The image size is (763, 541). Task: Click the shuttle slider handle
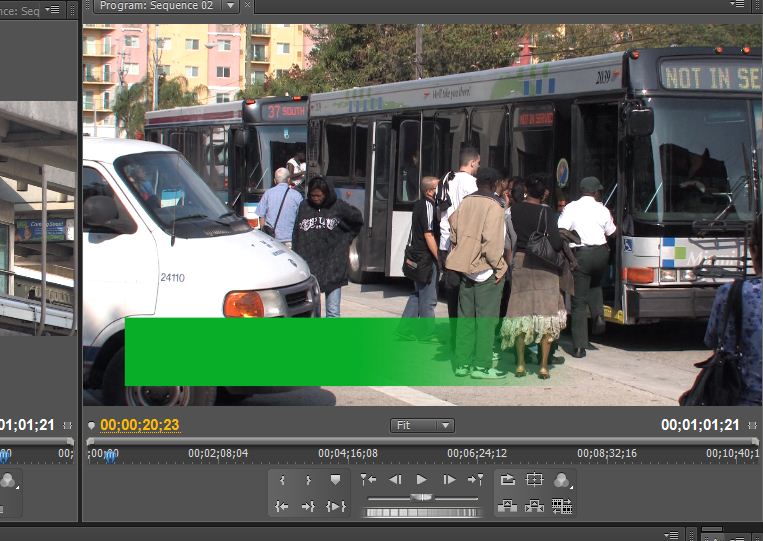click(422, 497)
